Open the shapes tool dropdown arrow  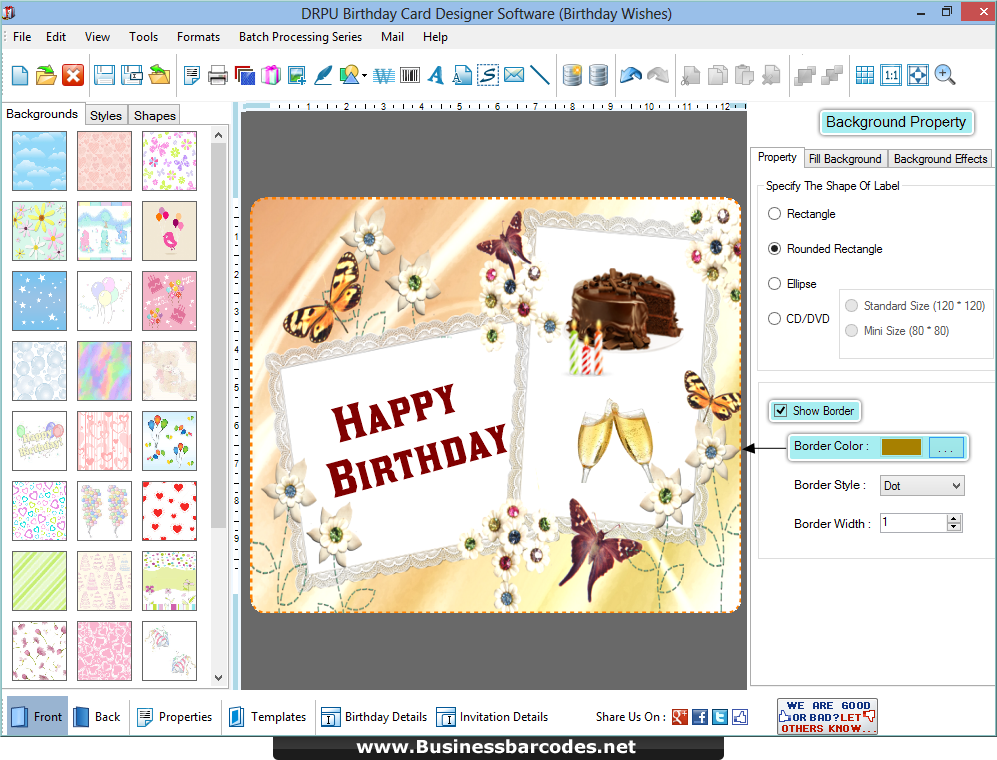coord(364,76)
